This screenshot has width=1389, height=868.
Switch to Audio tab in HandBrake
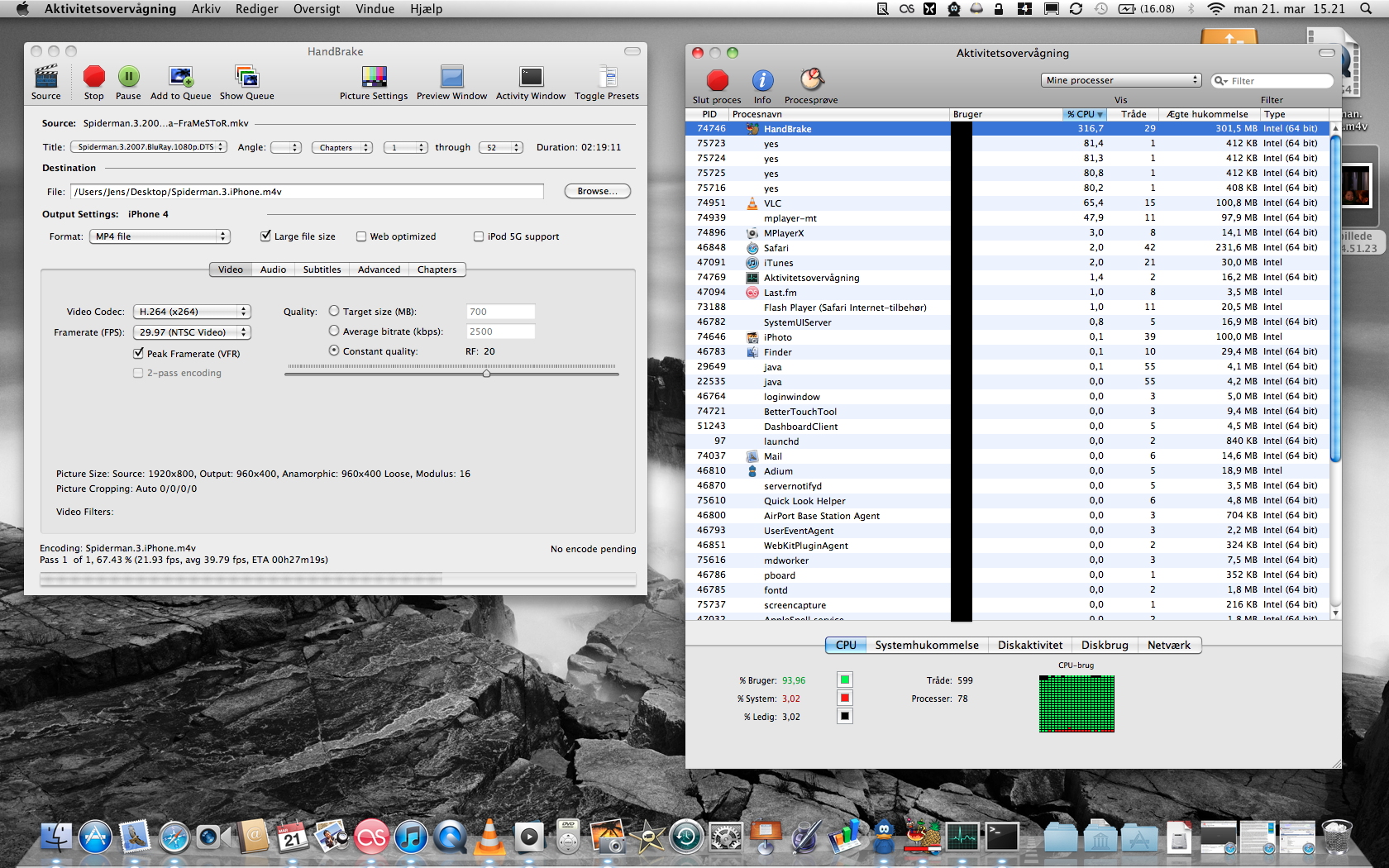point(273,269)
